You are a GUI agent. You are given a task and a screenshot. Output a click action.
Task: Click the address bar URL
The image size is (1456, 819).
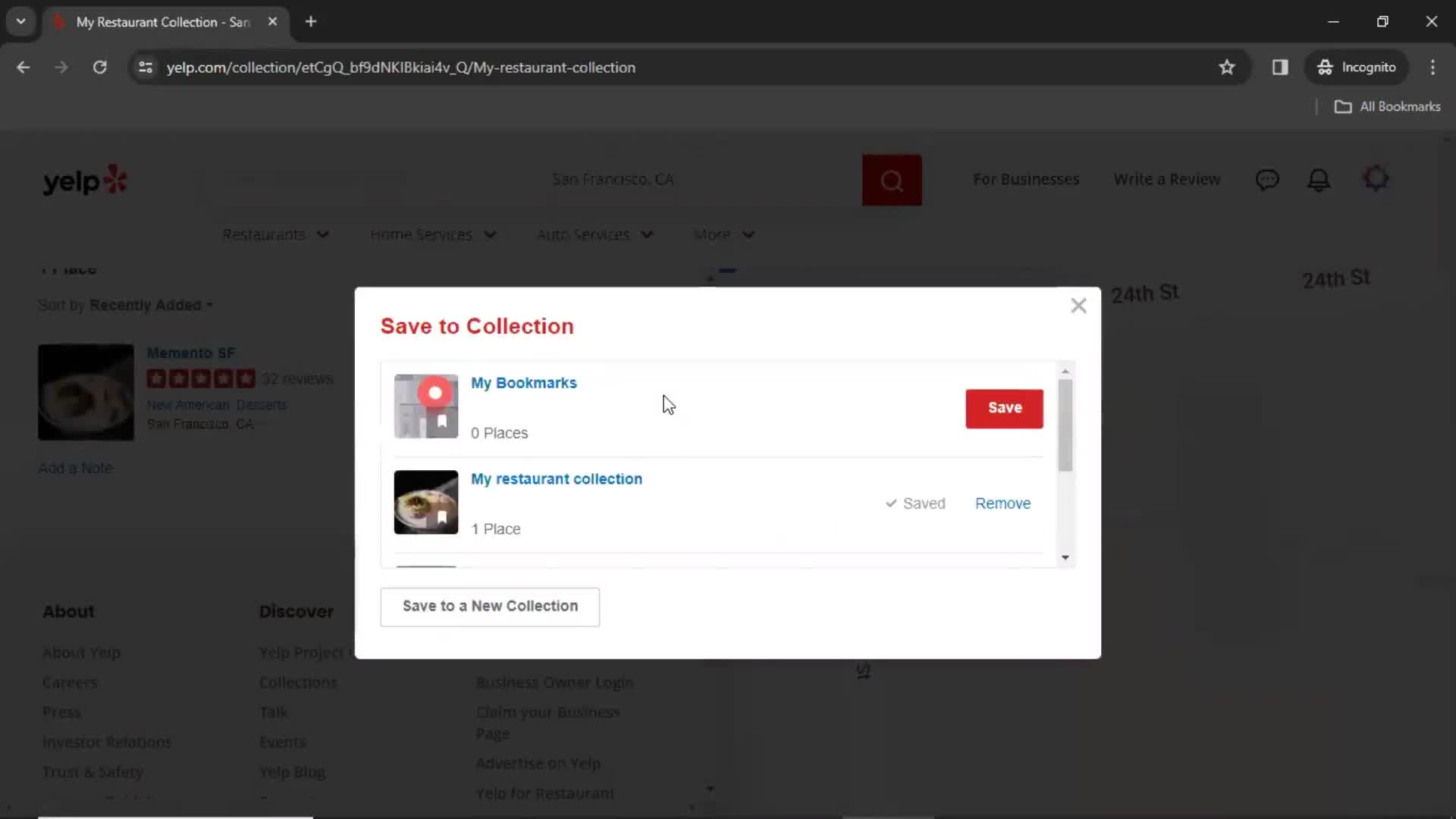pos(401,67)
